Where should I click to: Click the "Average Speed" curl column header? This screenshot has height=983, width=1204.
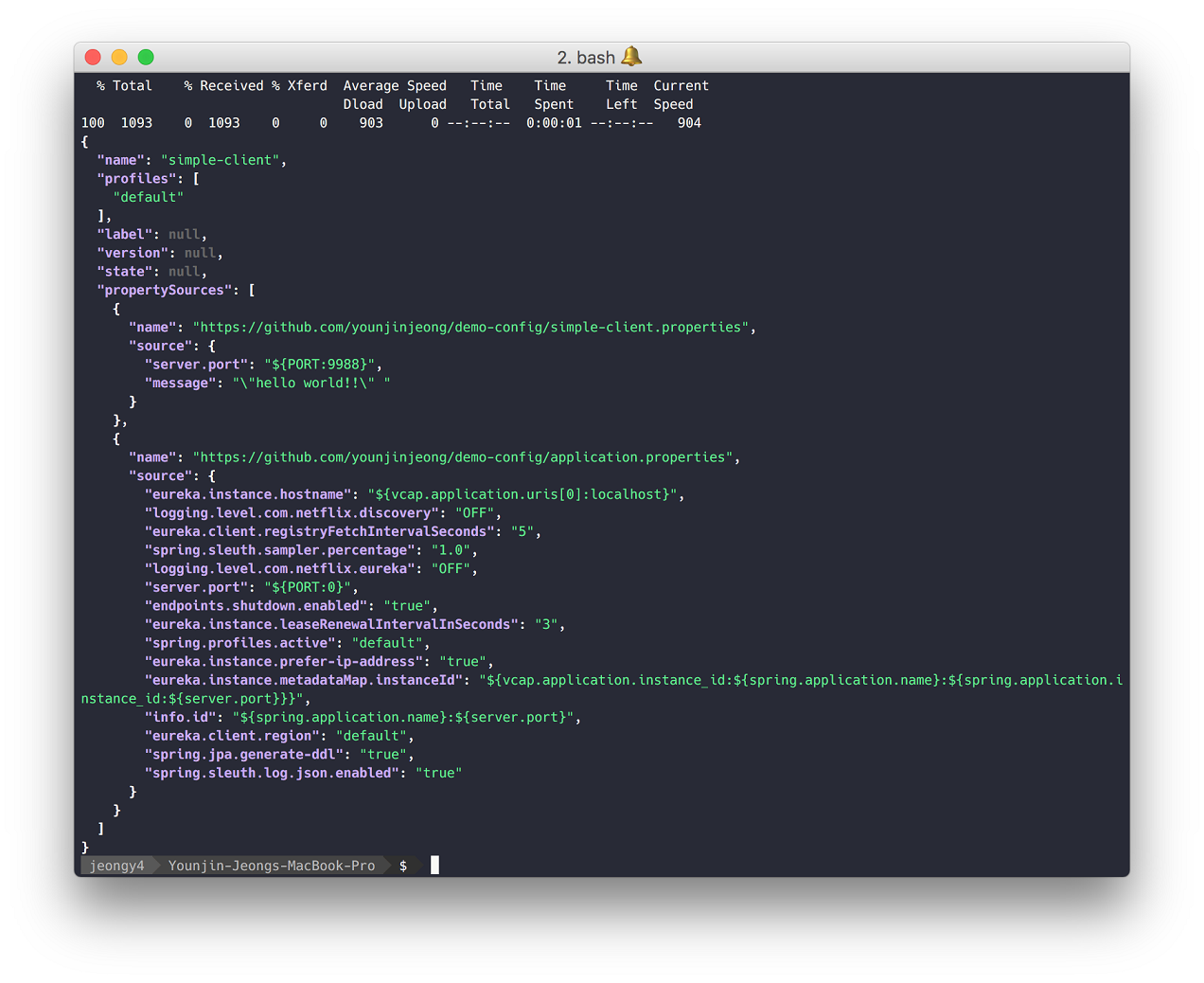click(395, 86)
